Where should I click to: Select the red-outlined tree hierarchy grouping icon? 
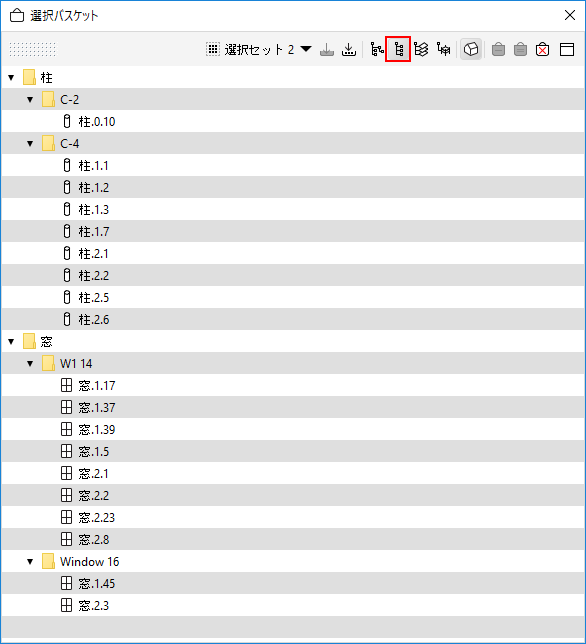point(398,49)
